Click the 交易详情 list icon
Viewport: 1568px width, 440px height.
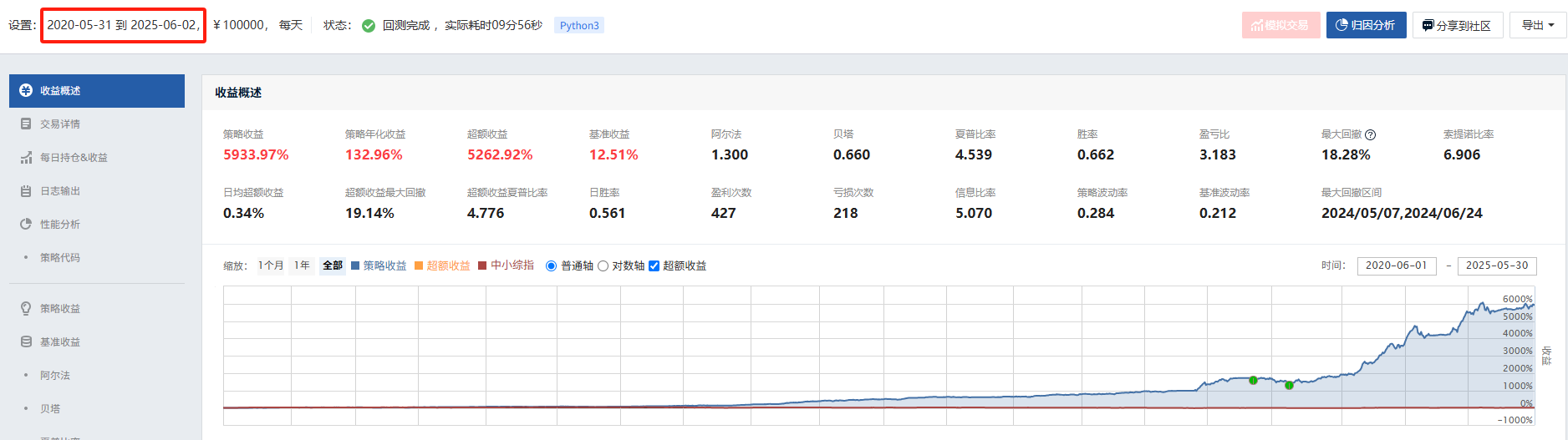click(26, 124)
